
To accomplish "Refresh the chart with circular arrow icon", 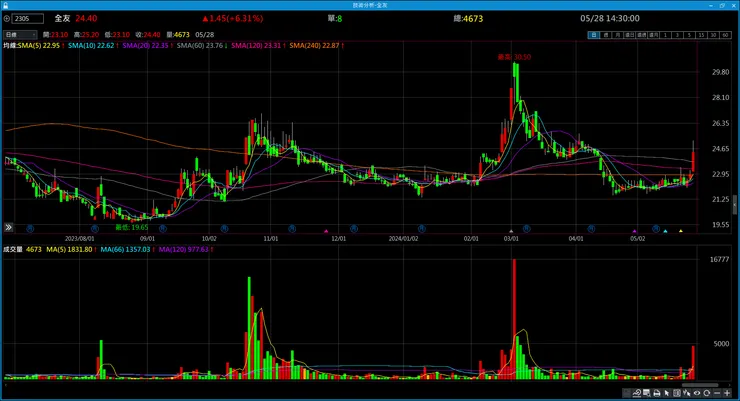I will (706, 393).
